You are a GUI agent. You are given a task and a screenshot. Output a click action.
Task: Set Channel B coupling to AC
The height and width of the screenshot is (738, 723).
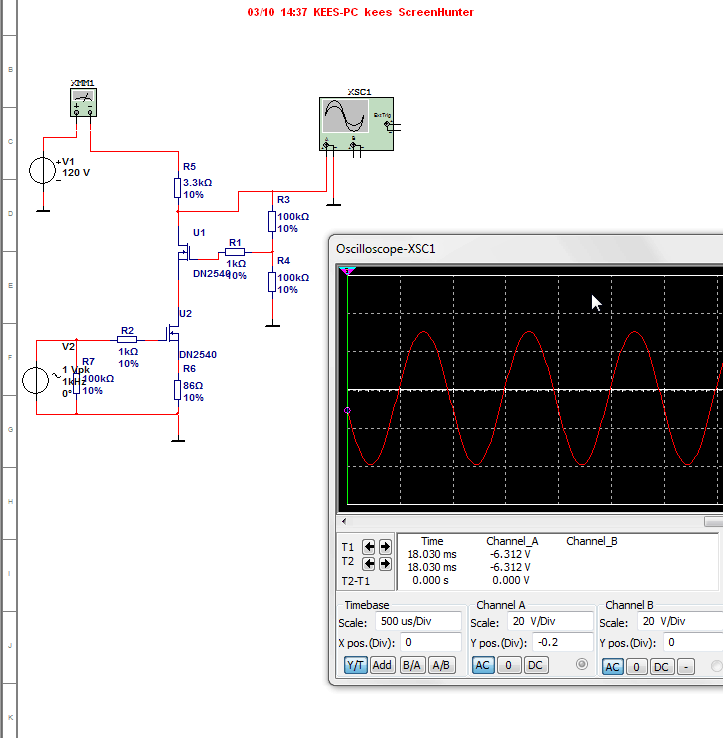click(612, 667)
